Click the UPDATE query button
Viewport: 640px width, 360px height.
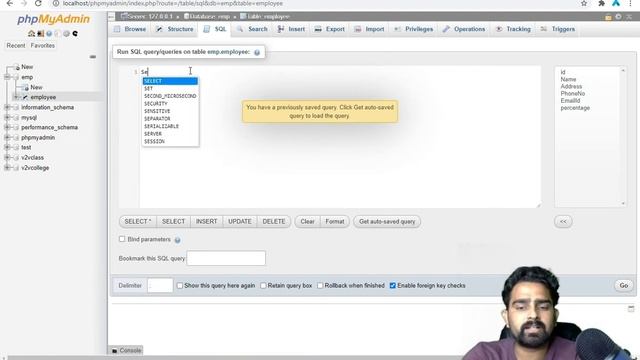point(240,222)
